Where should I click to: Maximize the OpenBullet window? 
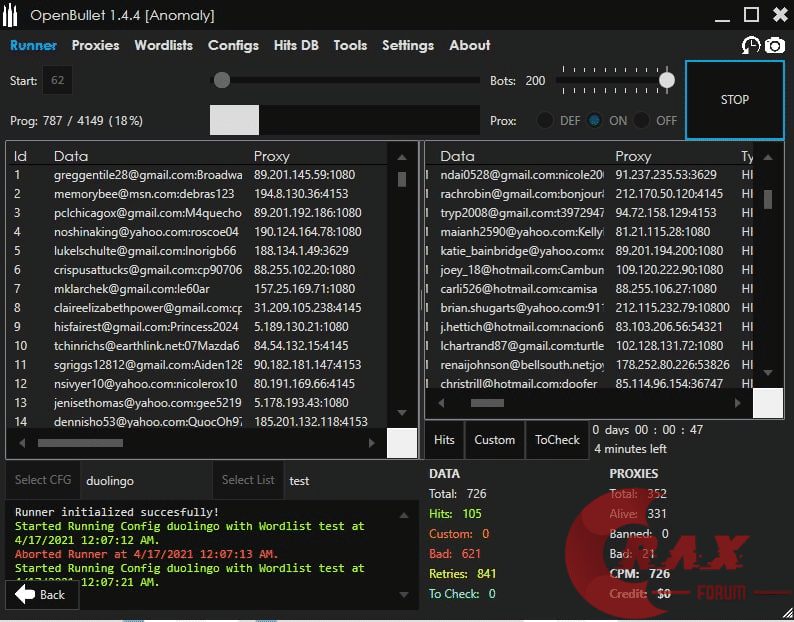751,14
